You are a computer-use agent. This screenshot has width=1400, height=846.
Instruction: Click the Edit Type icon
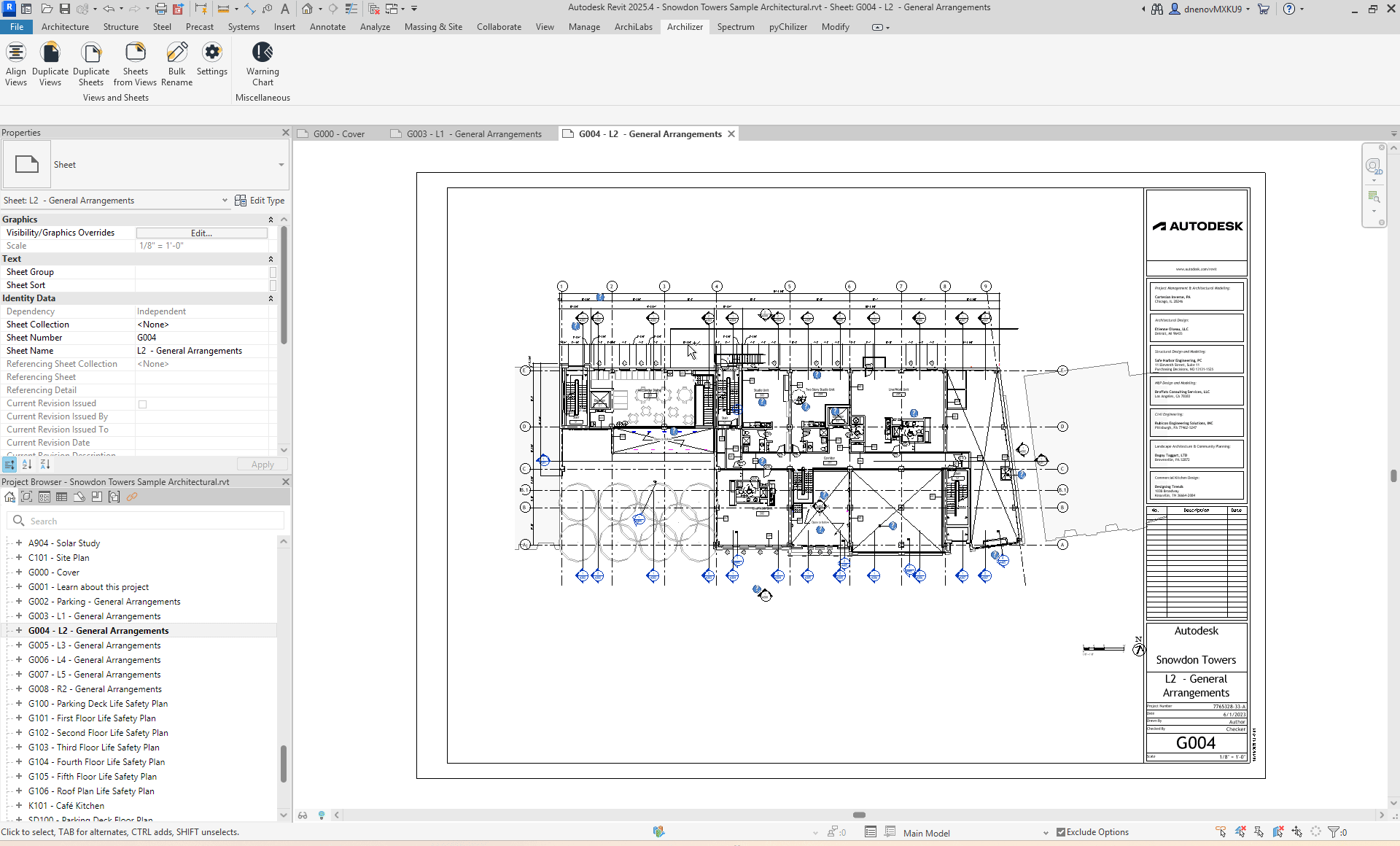(x=241, y=201)
